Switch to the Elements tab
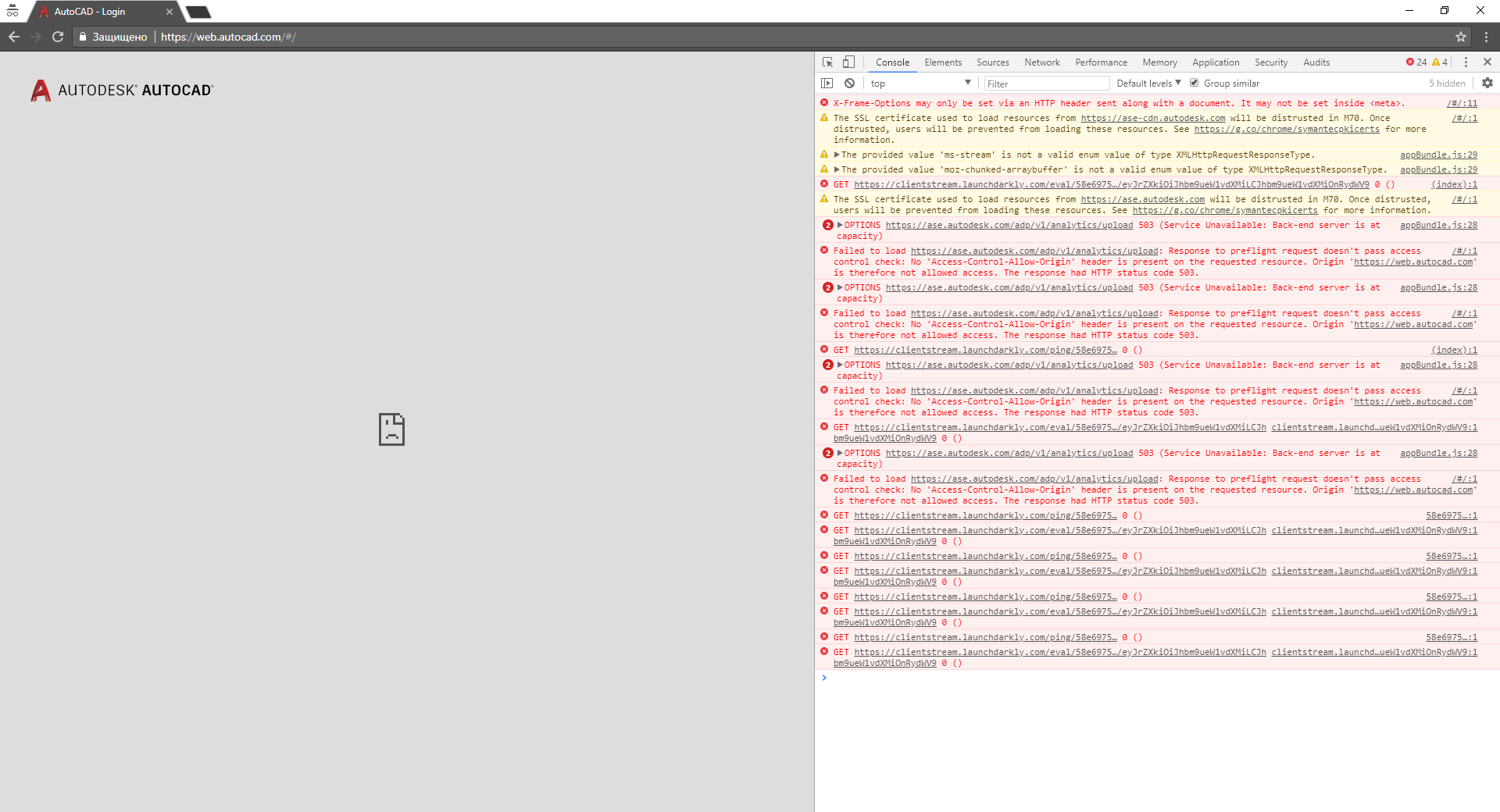Screen dimensions: 1500x812 pos(943,62)
